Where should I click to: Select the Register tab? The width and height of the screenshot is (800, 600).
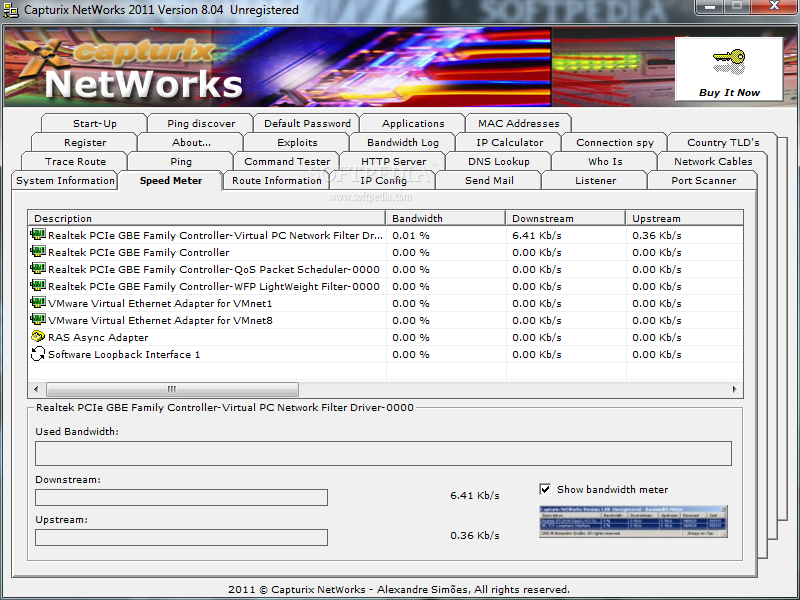coord(85,142)
